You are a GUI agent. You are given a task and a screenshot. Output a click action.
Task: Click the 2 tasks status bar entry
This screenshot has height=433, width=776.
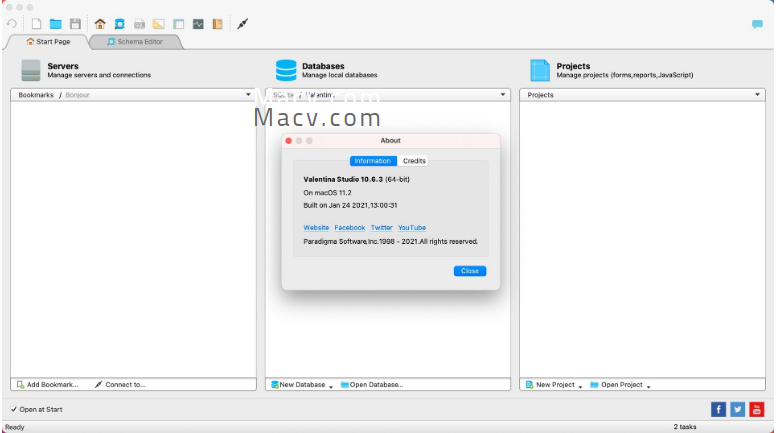pyautogui.click(x=684, y=427)
